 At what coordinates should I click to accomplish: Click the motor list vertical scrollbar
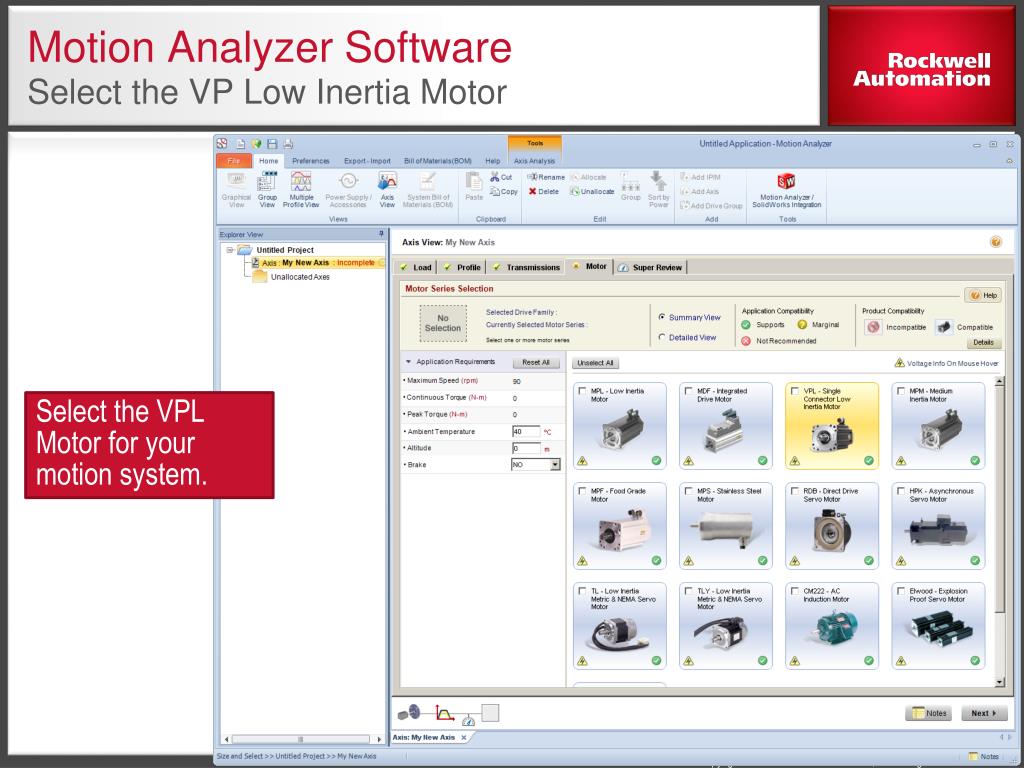(x=999, y=500)
